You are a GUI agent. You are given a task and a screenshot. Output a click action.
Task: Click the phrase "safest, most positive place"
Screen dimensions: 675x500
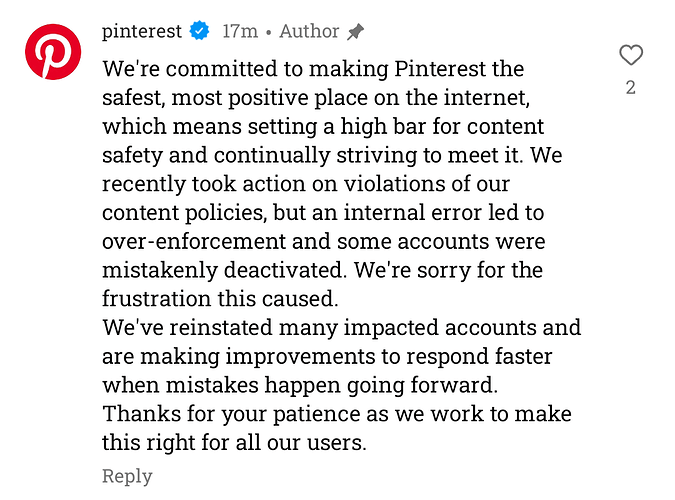(x=235, y=98)
